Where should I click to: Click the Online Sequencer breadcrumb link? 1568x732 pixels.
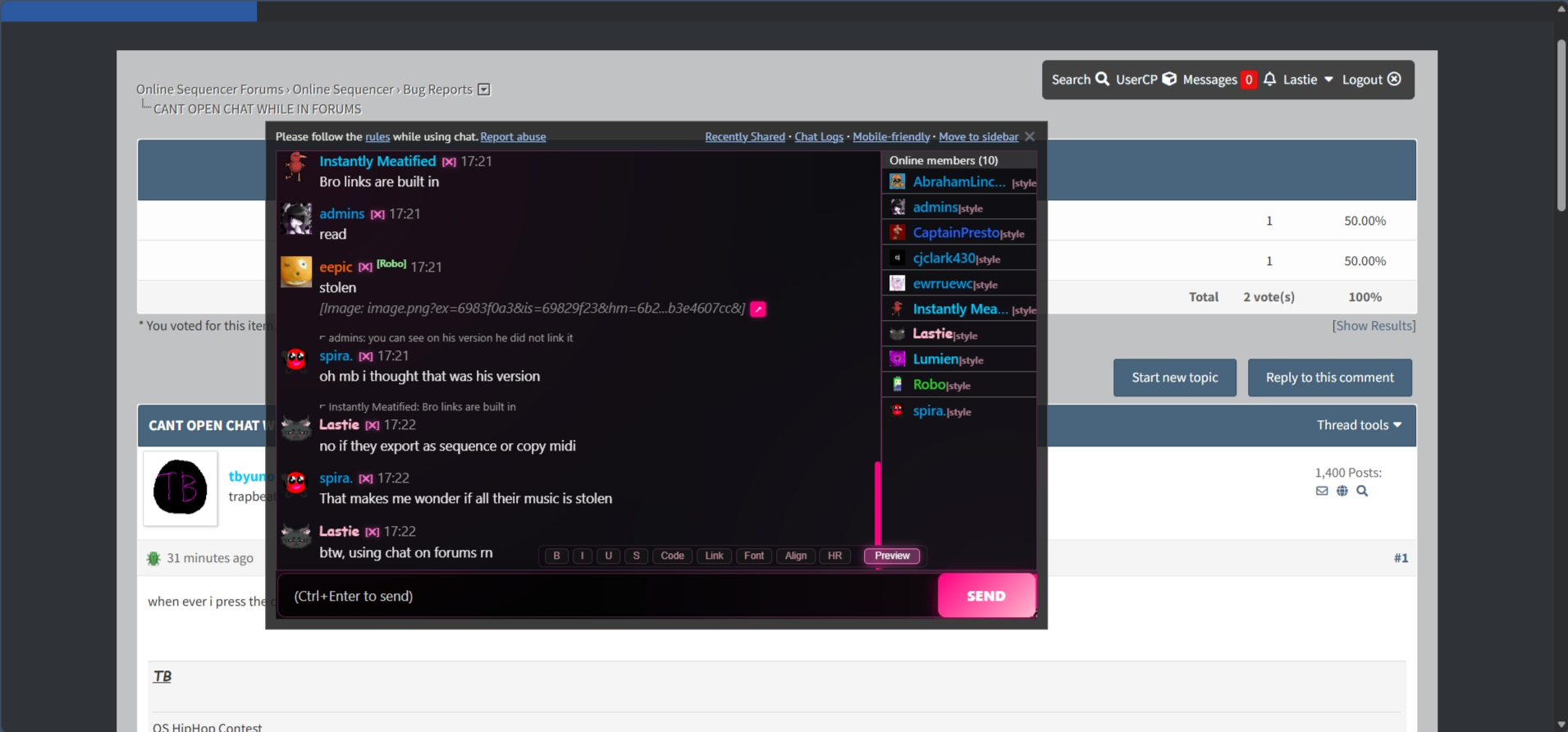point(343,89)
